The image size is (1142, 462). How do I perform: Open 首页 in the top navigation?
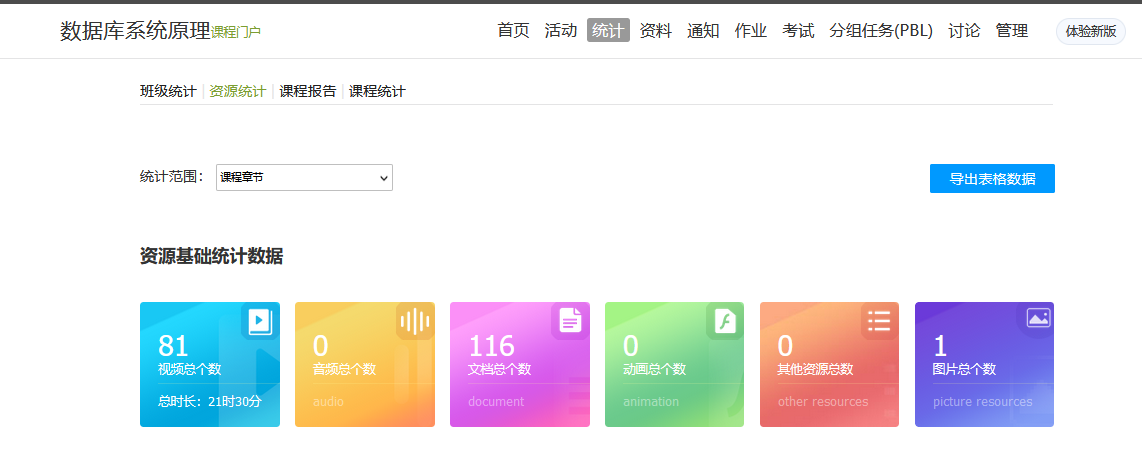[513, 31]
